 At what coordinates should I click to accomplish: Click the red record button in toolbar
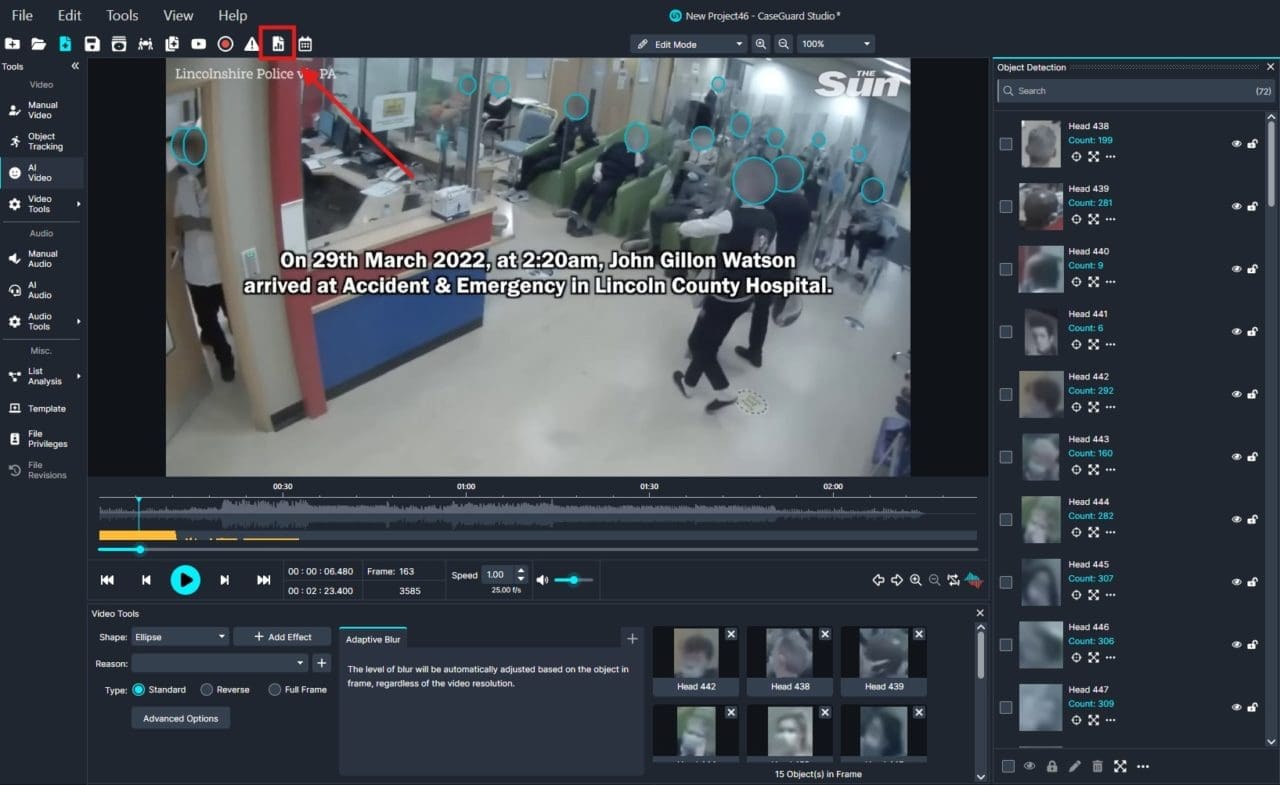[225, 44]
